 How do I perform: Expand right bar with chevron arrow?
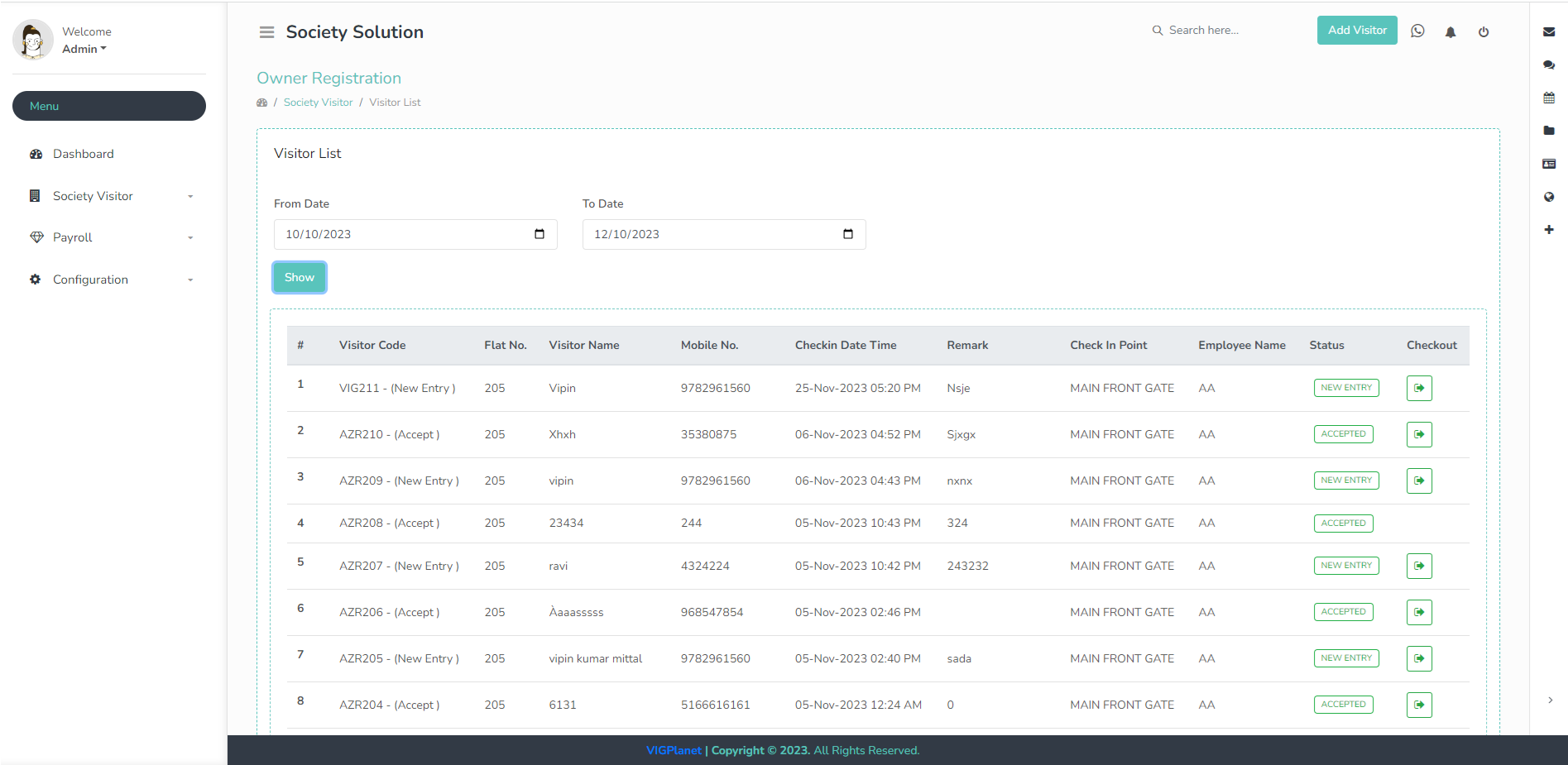(x=1550, y=700)
